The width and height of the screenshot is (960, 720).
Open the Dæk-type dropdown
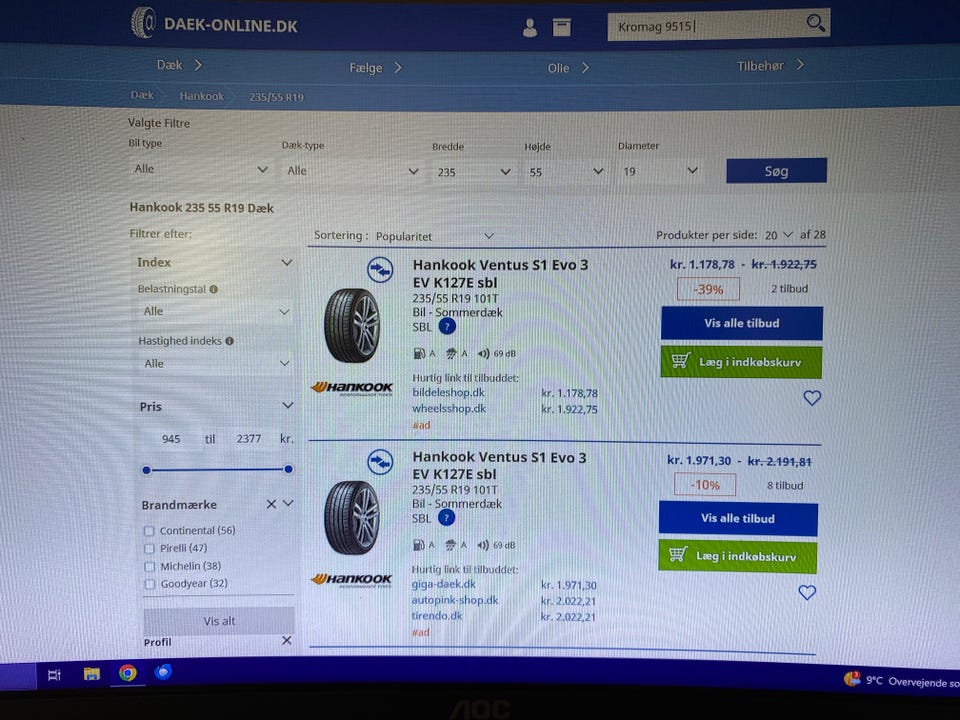coord(353,171)
